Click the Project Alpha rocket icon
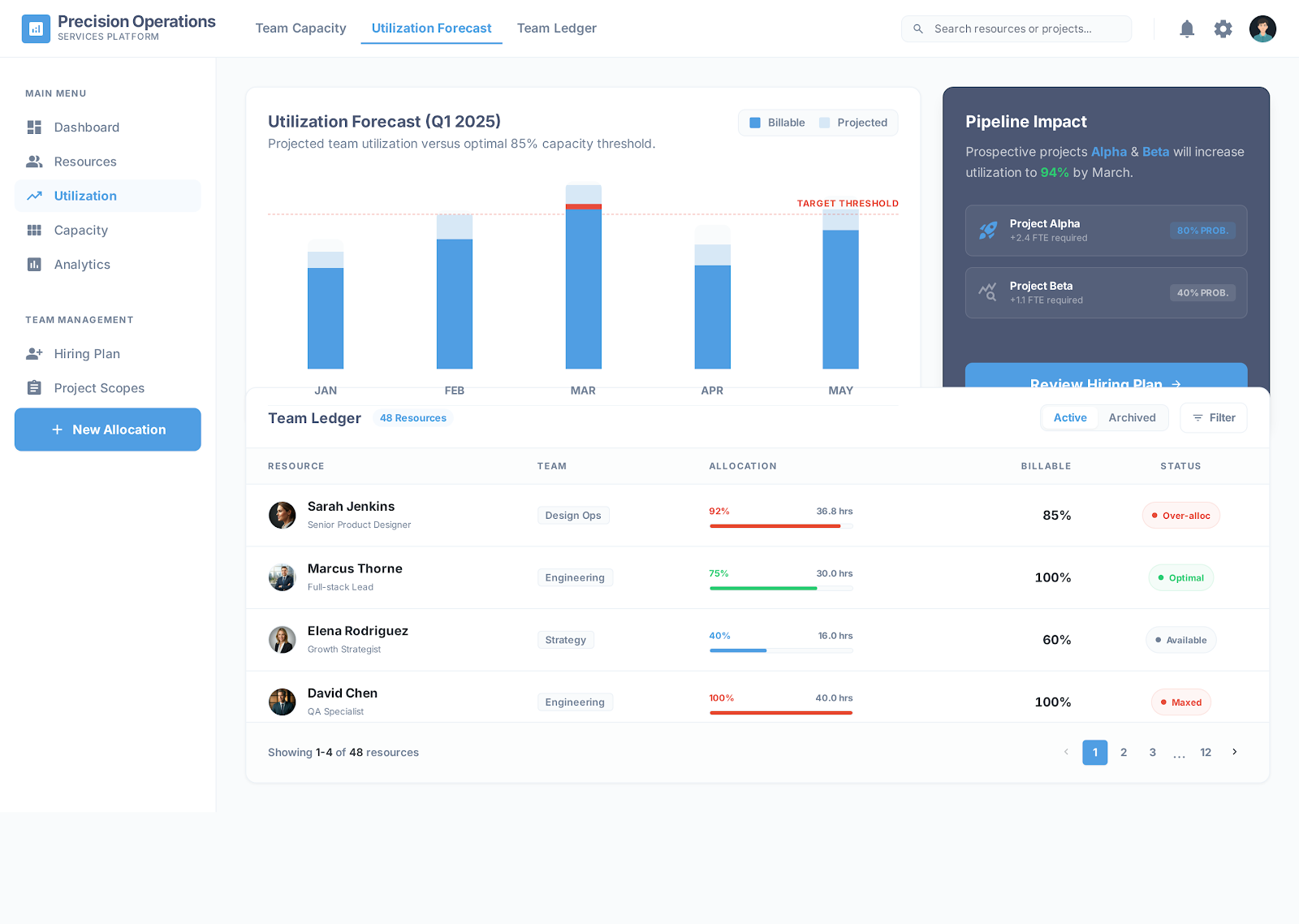This screenshot has height=924, width=1299. pos(988,231)
